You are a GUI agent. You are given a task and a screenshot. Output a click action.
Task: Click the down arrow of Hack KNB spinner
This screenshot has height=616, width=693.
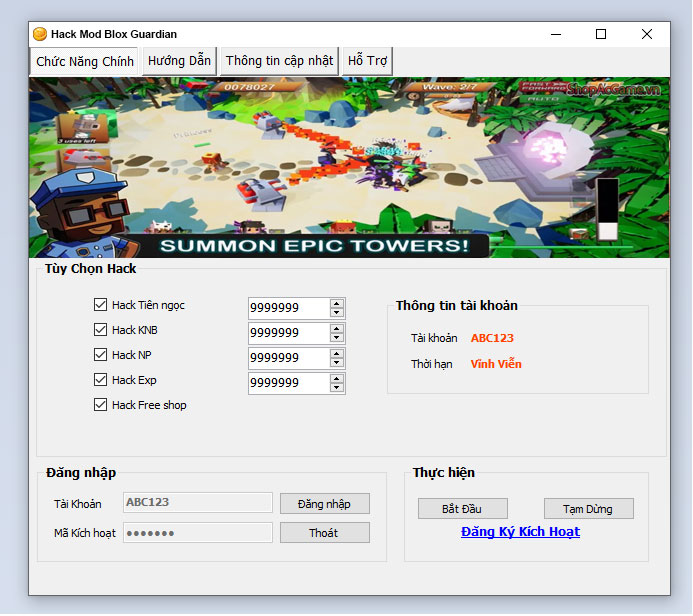click(x=337, y=338)
